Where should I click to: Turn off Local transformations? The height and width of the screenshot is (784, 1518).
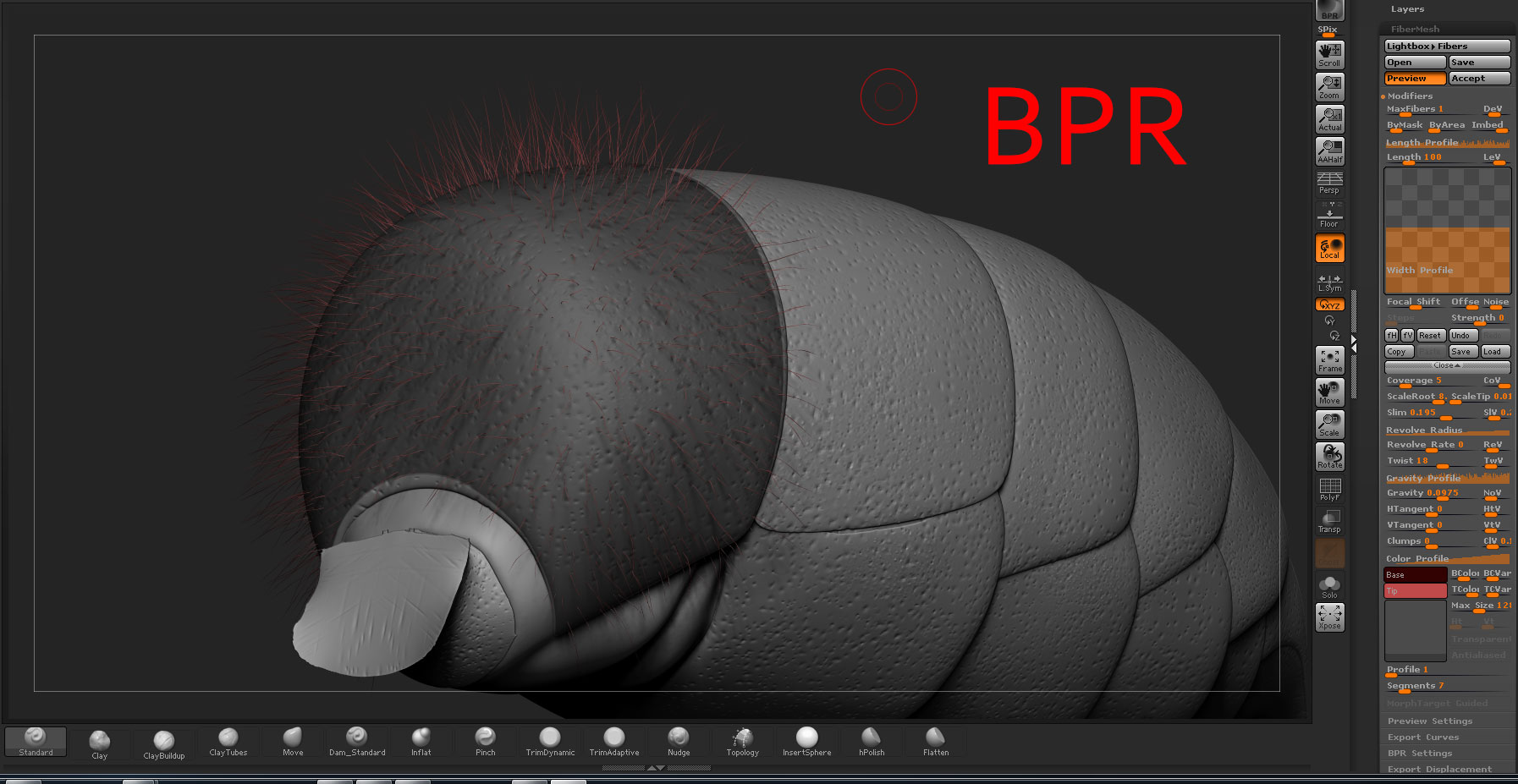pyautogui.click(x=1329, y=248)
